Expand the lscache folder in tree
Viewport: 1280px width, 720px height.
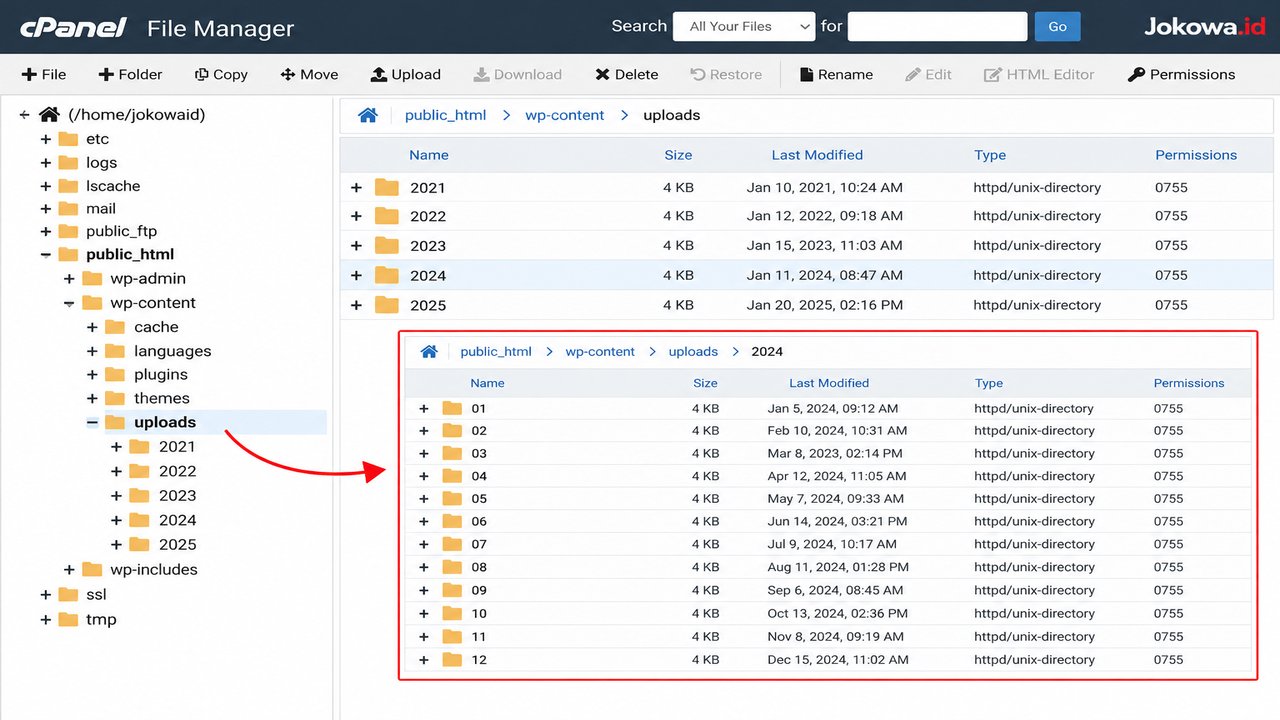tap(45, 186)
